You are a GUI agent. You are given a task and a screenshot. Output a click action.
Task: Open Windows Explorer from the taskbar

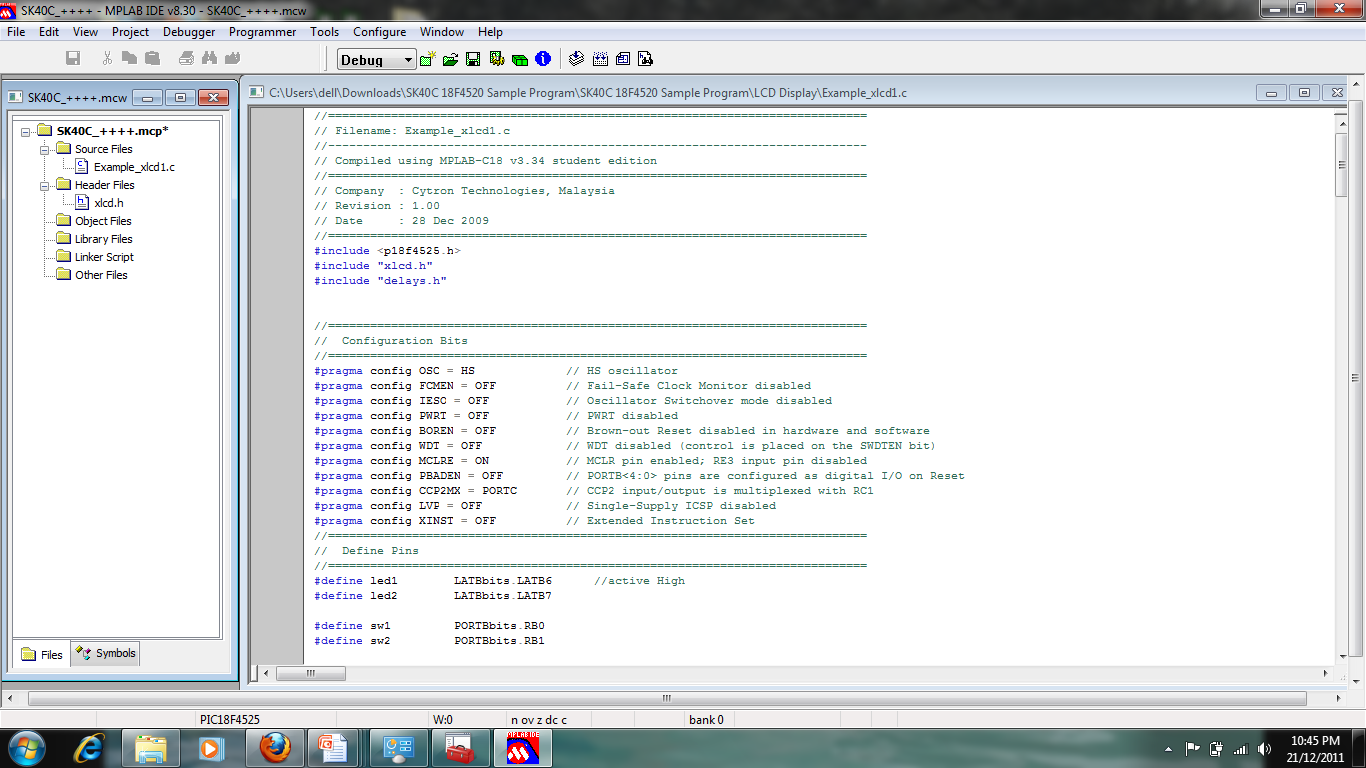(151, 748)
